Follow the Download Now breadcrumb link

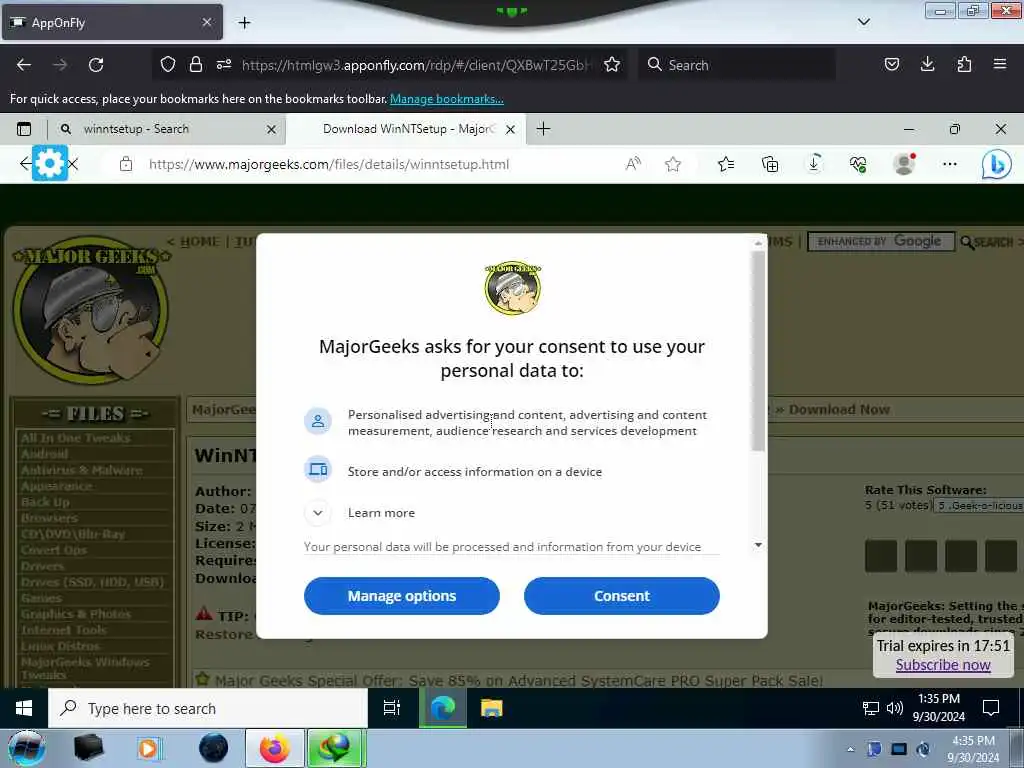coord(839,409)
